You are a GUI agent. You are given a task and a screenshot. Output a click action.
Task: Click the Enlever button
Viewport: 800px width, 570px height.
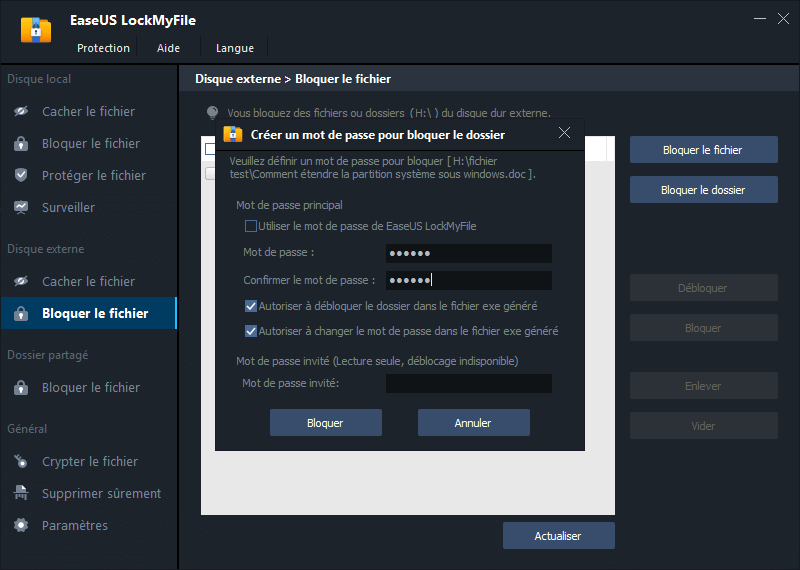click(704, 386)
